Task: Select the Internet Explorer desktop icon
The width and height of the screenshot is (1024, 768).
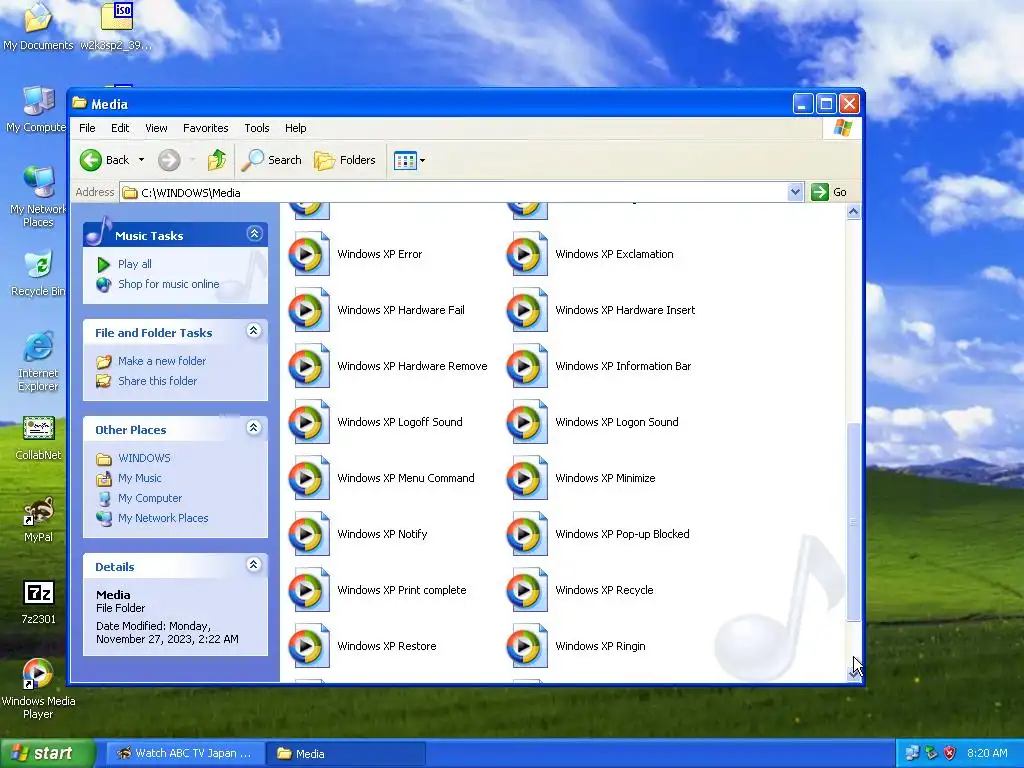Action: 39,361
